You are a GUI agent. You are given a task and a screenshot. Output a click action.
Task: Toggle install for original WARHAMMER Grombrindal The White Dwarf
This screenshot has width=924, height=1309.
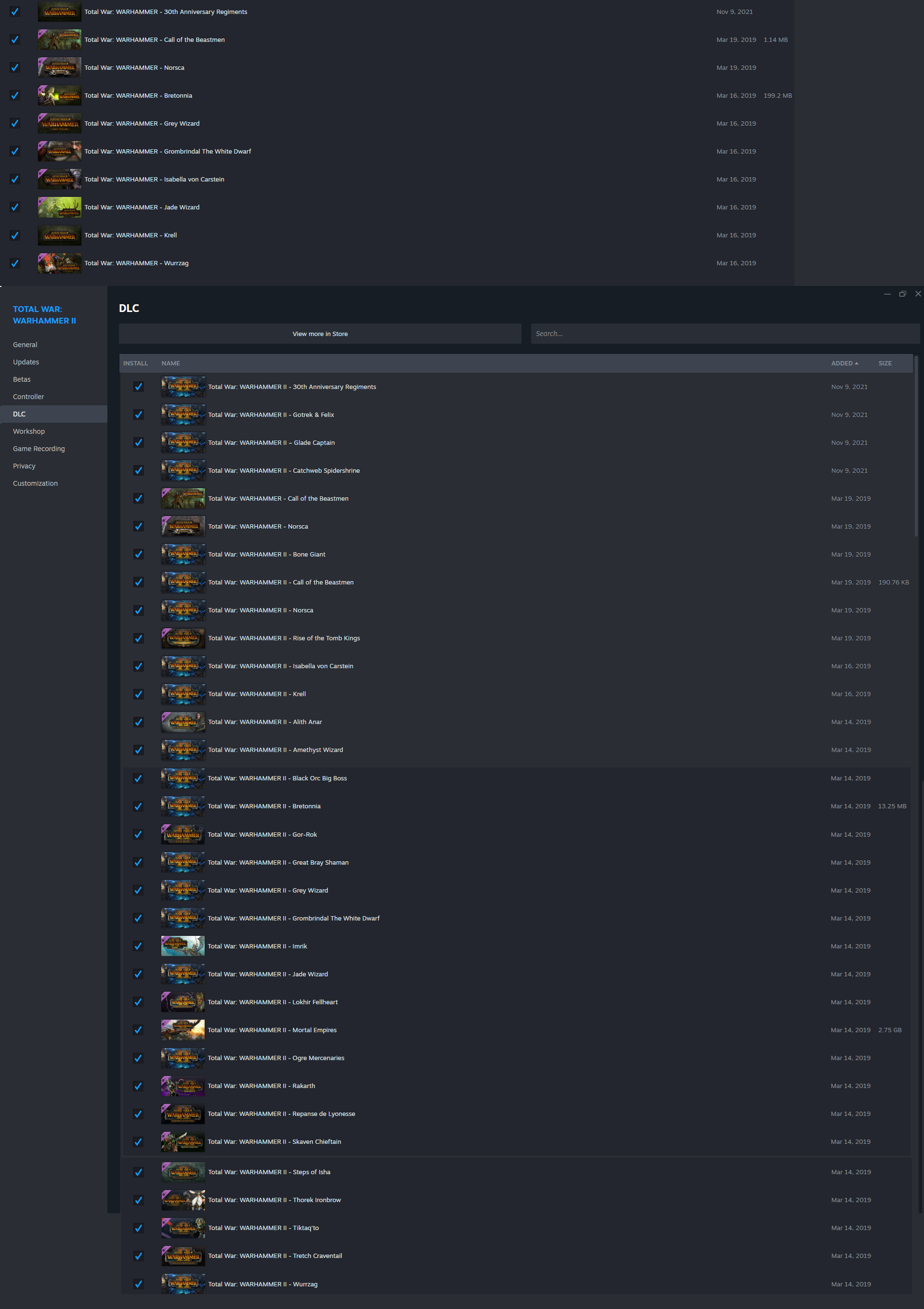[x=15, y=151]
